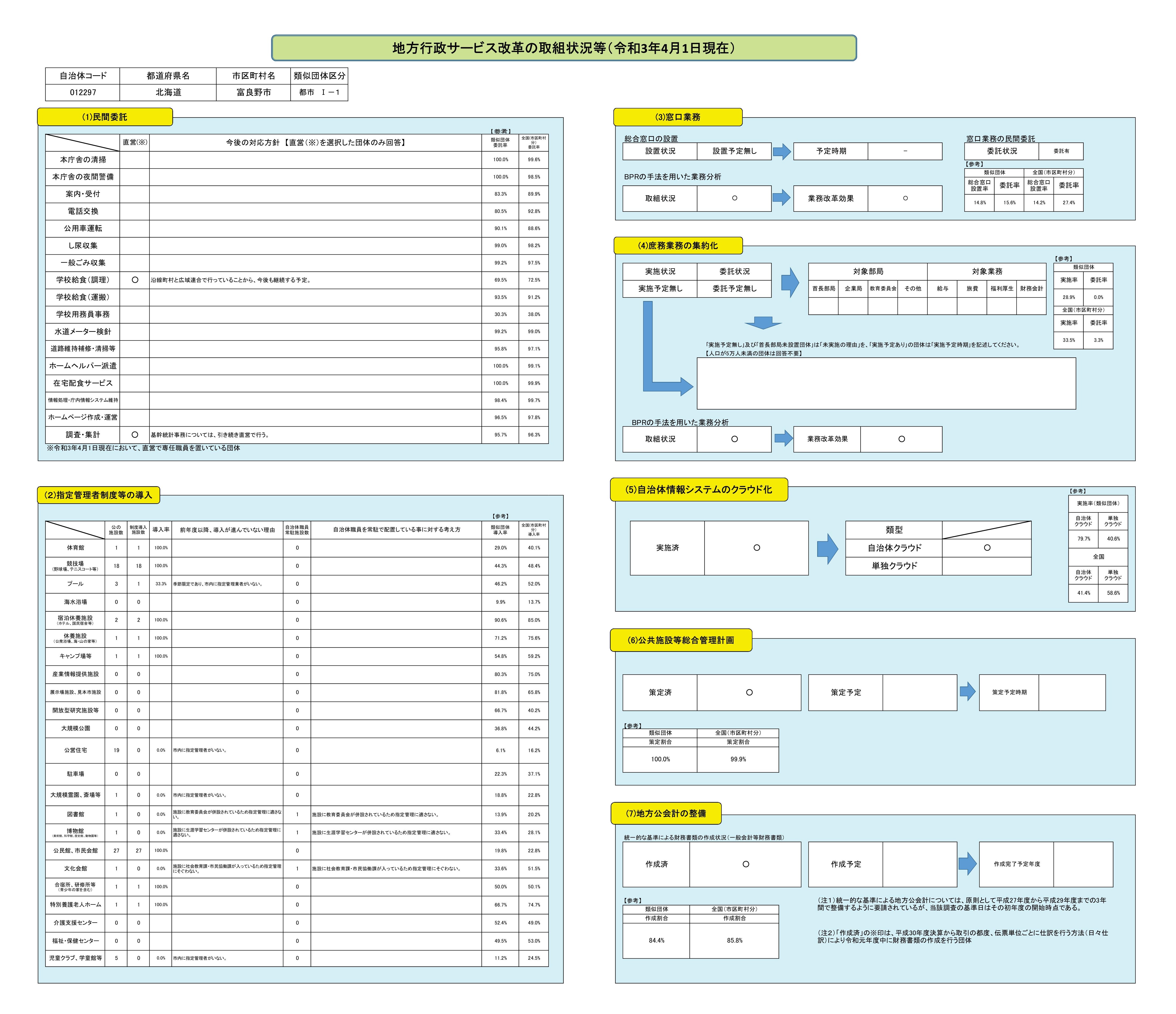Viewport: 1176px width, 1014px height.
Task: Click the 33.3% value in プール row
Action: [161, 584]
